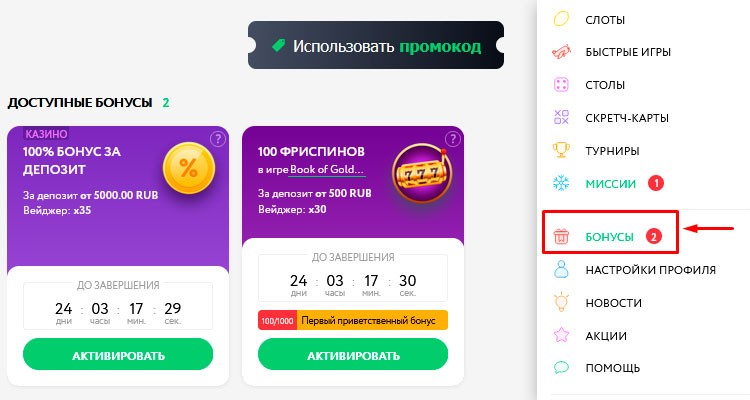Click the 100/1000 welcome bonus progress bar
Viewport: 750px width, 400px height.
tap(353, 321)
